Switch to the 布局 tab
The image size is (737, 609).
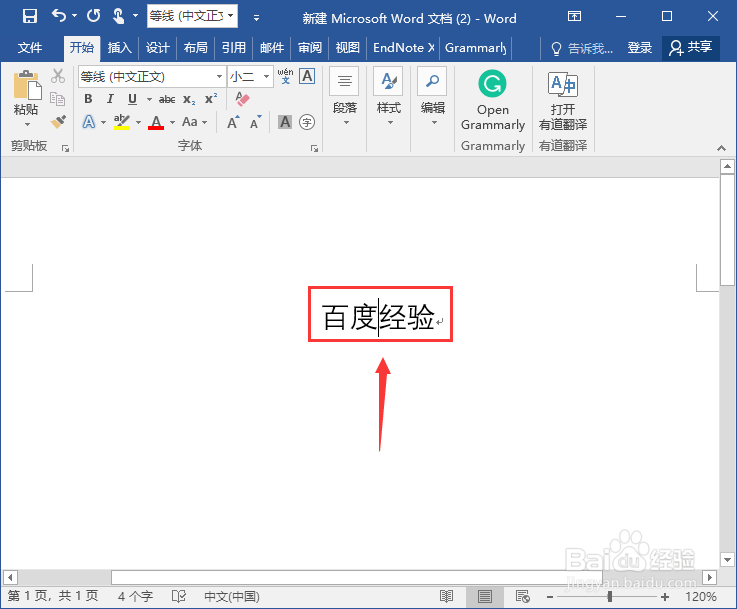(196, 48)
